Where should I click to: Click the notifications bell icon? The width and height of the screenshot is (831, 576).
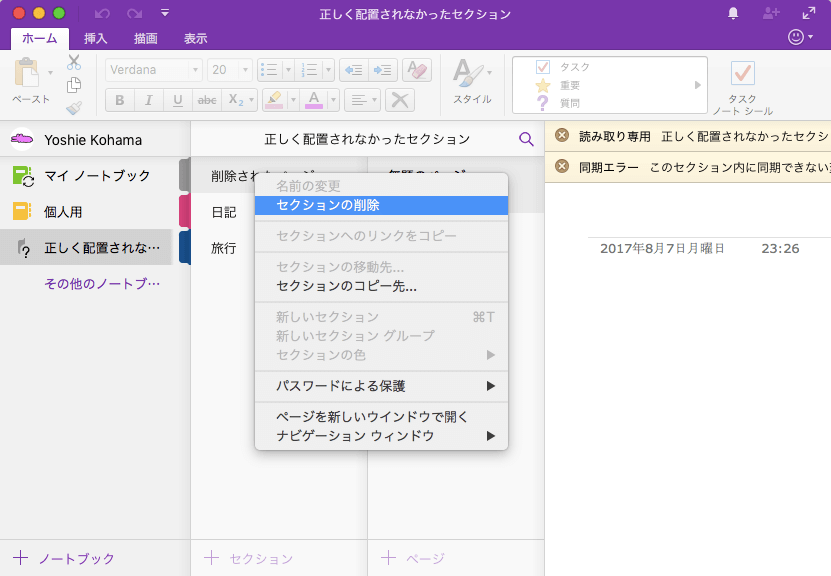[733, 14]
